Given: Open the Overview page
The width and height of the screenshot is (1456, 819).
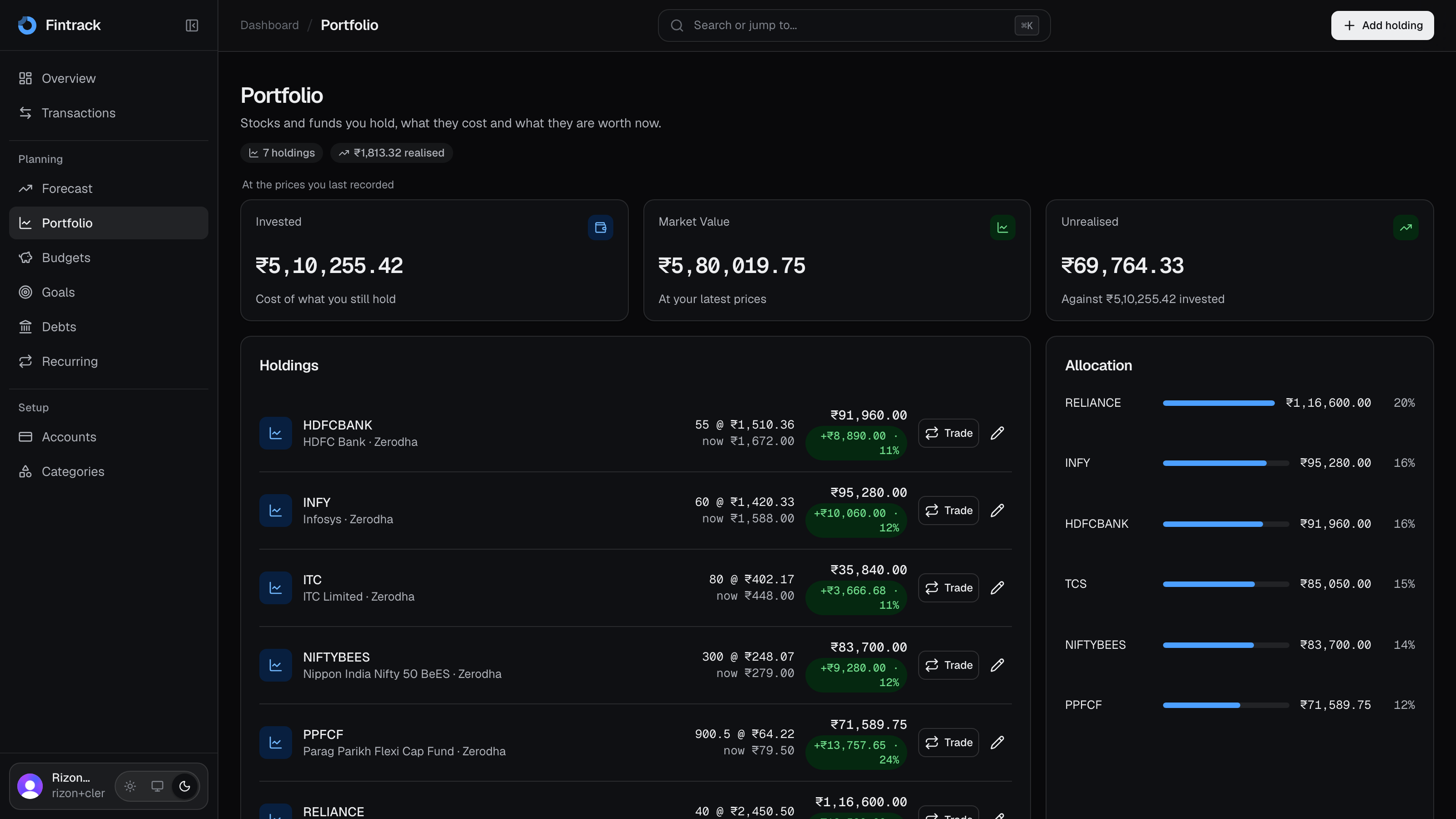Looking at the screenshot, I should click(109, 79).
